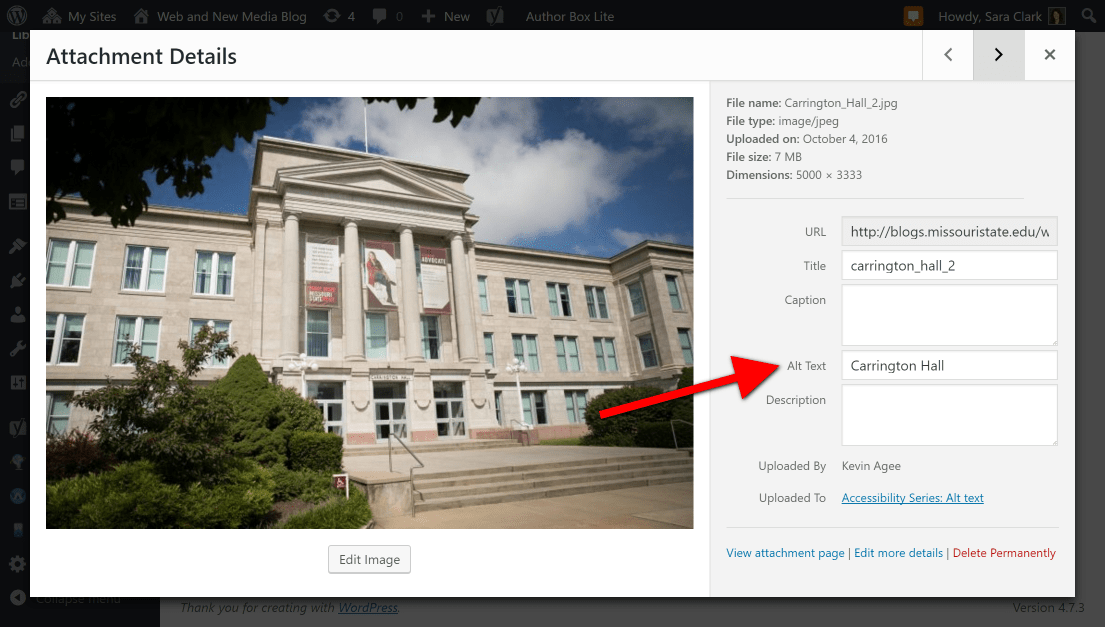Screen dimensions: 1105x627
Task: Open the WordPress link in footer
Action: pos(368,607)
